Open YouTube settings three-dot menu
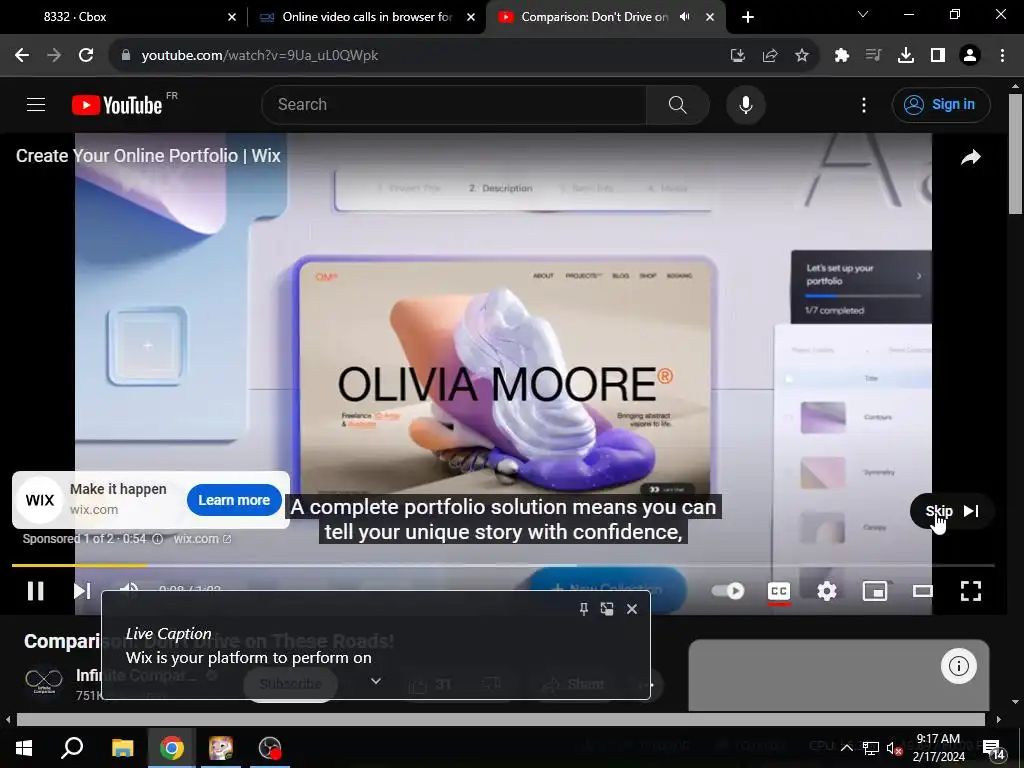 [863, 104]
